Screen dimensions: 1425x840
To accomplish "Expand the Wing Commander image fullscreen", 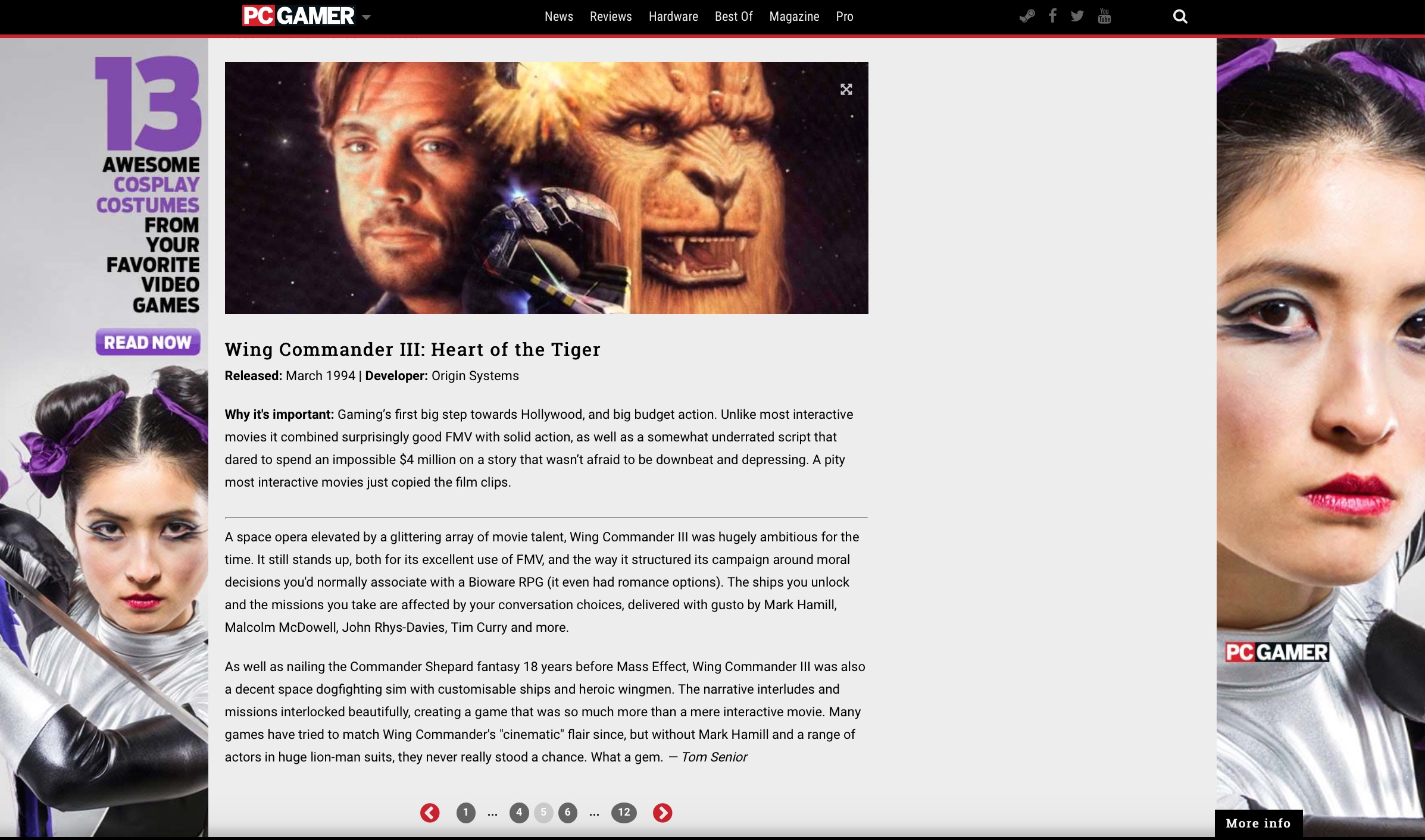I will [x=846, y=89].
